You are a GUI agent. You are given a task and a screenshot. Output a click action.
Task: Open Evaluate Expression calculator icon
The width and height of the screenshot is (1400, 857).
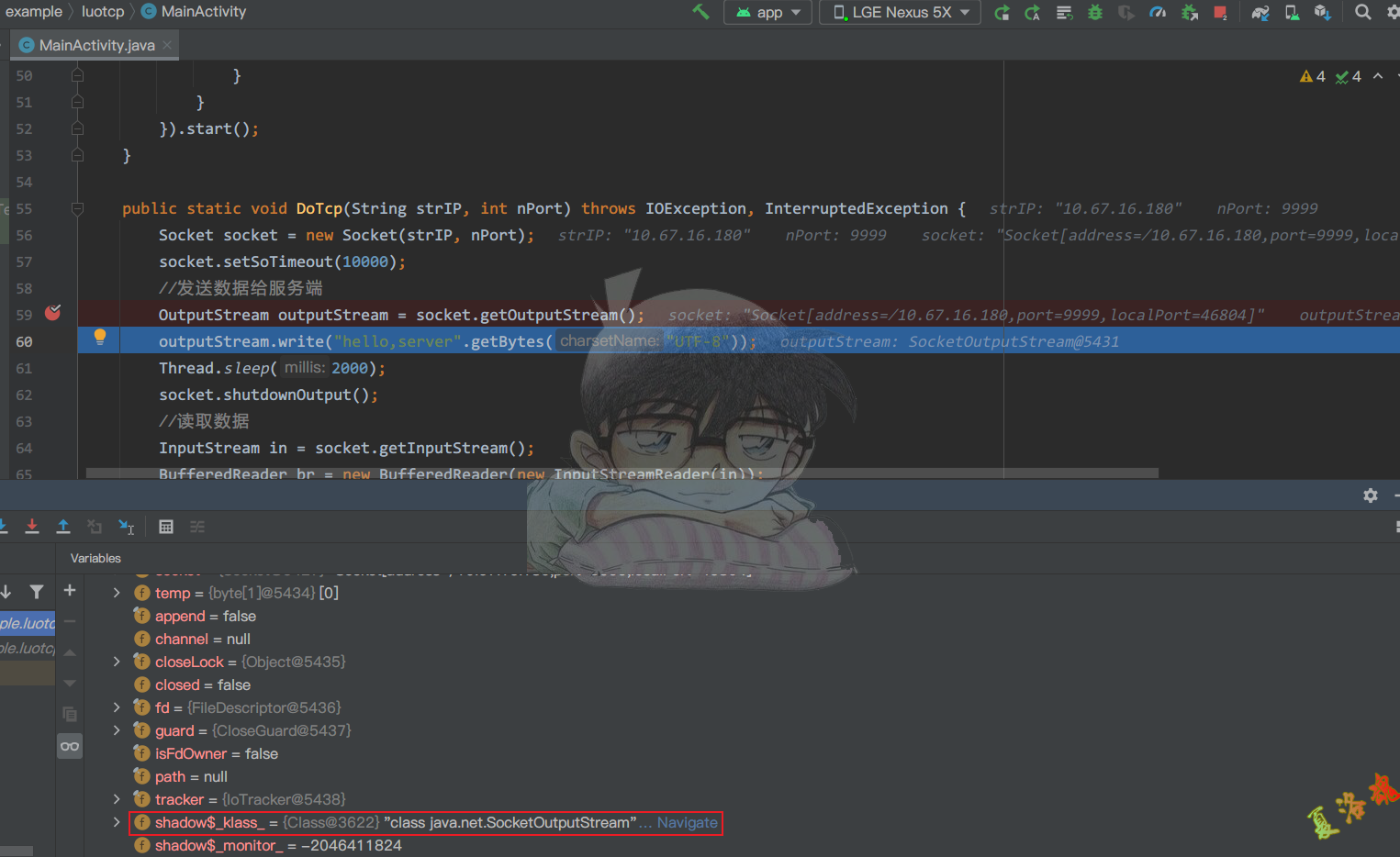pyautogui.click(x=165, y=526)
